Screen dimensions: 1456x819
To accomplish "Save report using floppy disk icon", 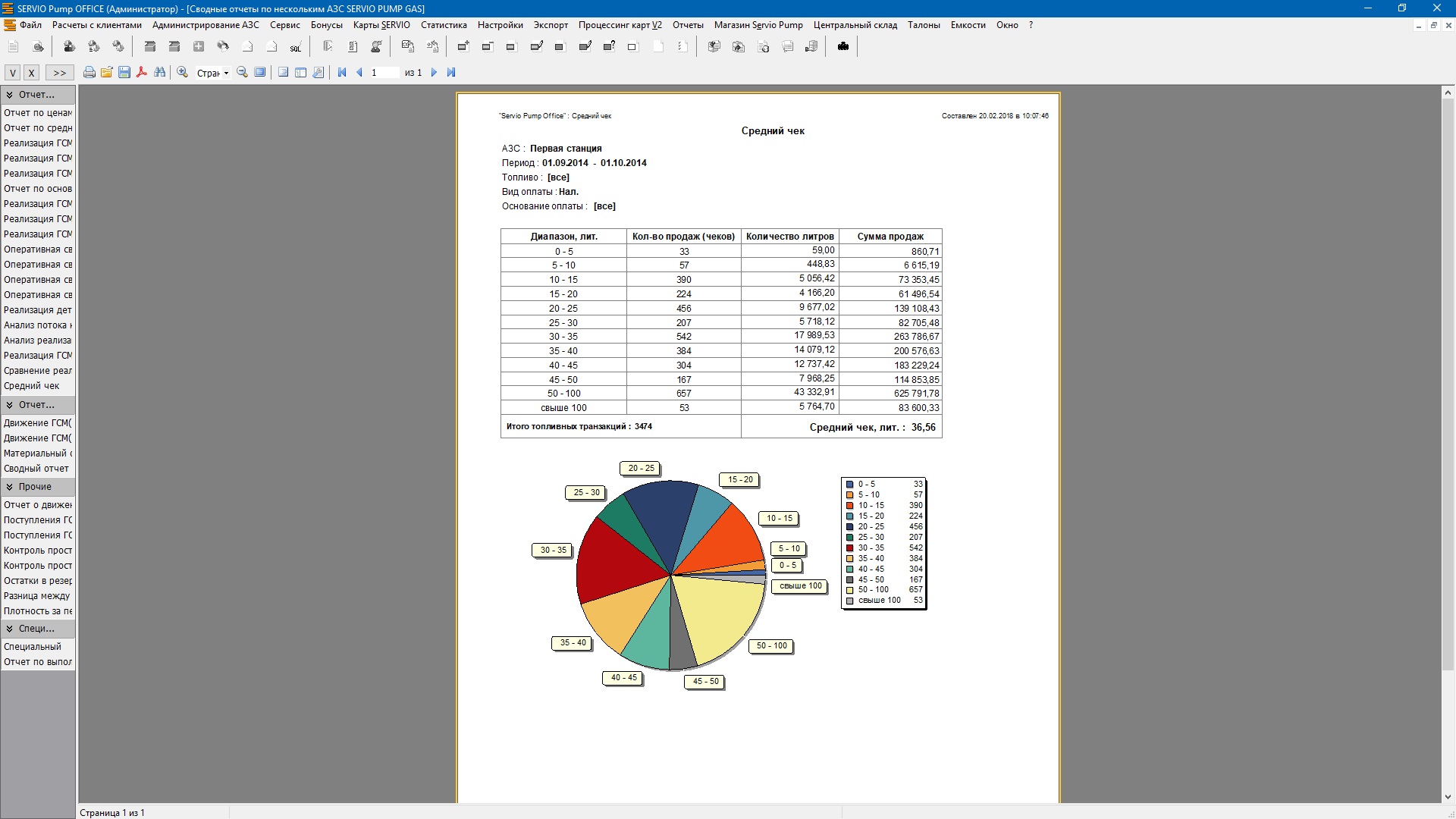I will (124, 73).
